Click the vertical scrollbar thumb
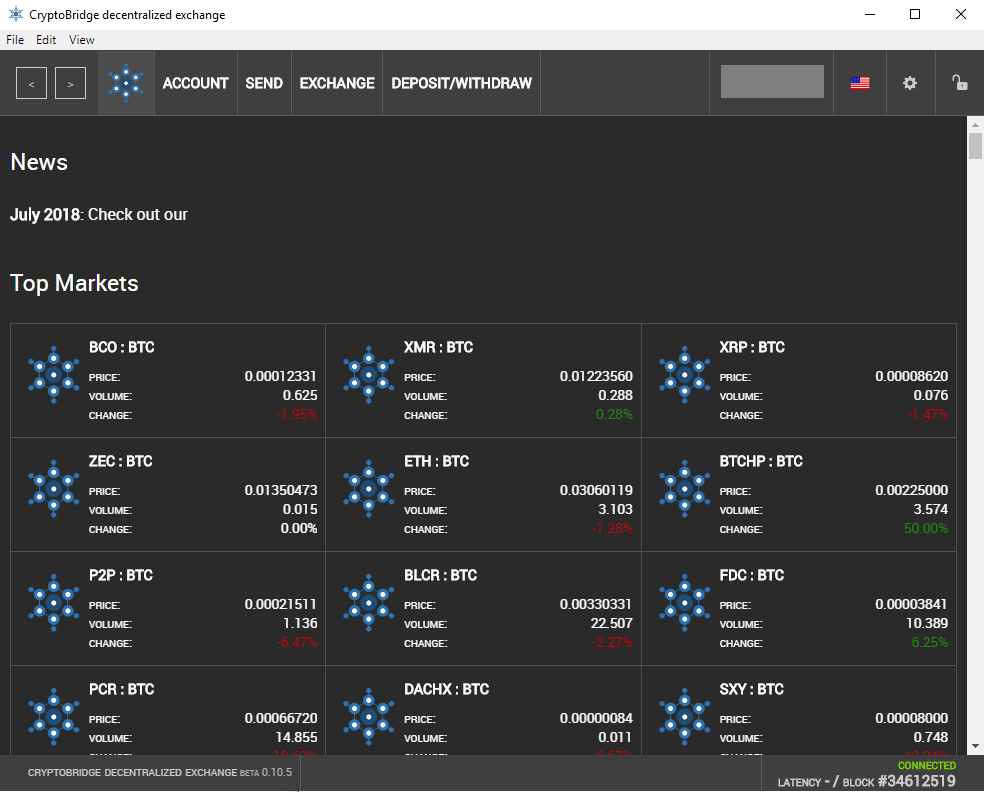Image resolution: width=984 pixels, height=792 pixels. coord(975,146)
